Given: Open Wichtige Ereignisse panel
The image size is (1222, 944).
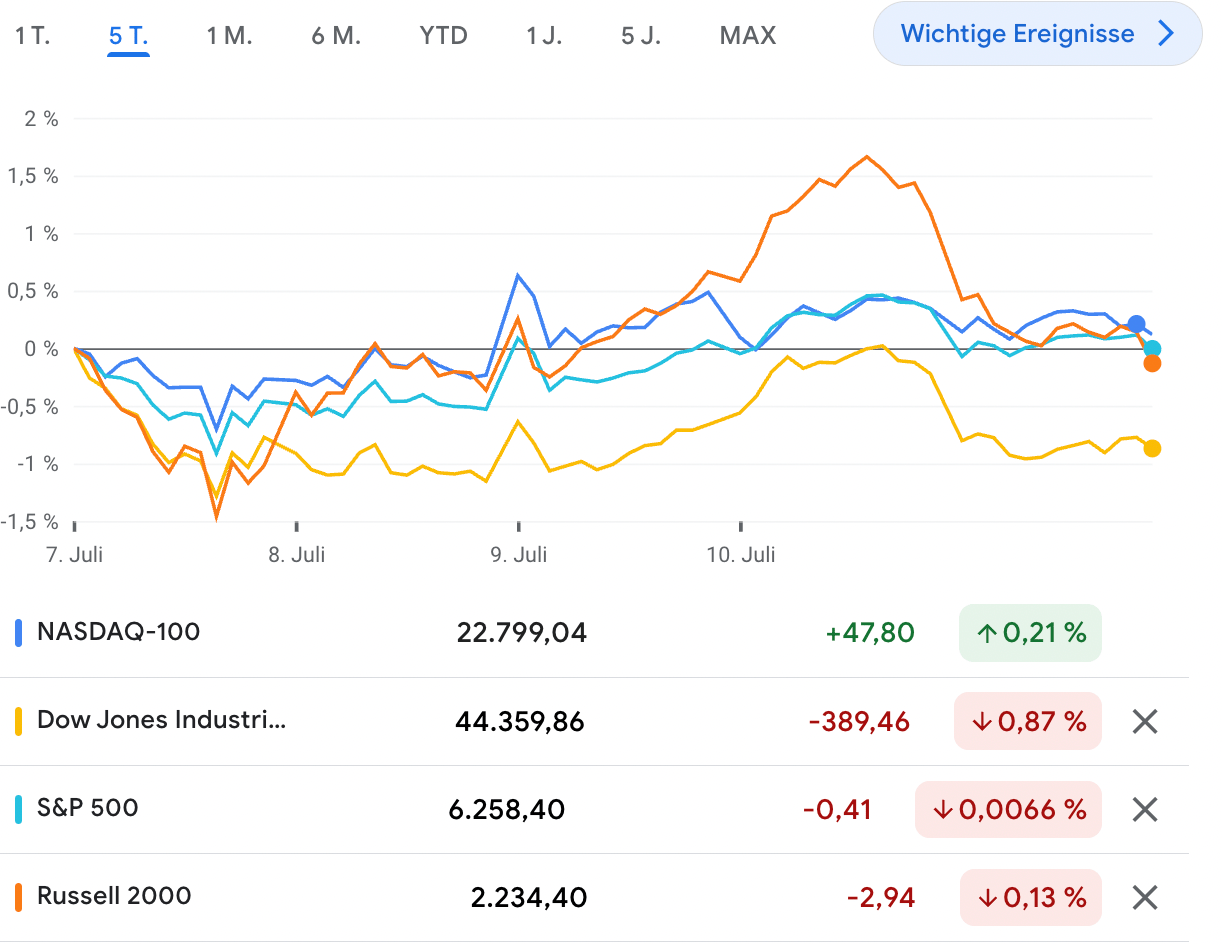Looking at the screenshot, I should (x=1037, y=34).
